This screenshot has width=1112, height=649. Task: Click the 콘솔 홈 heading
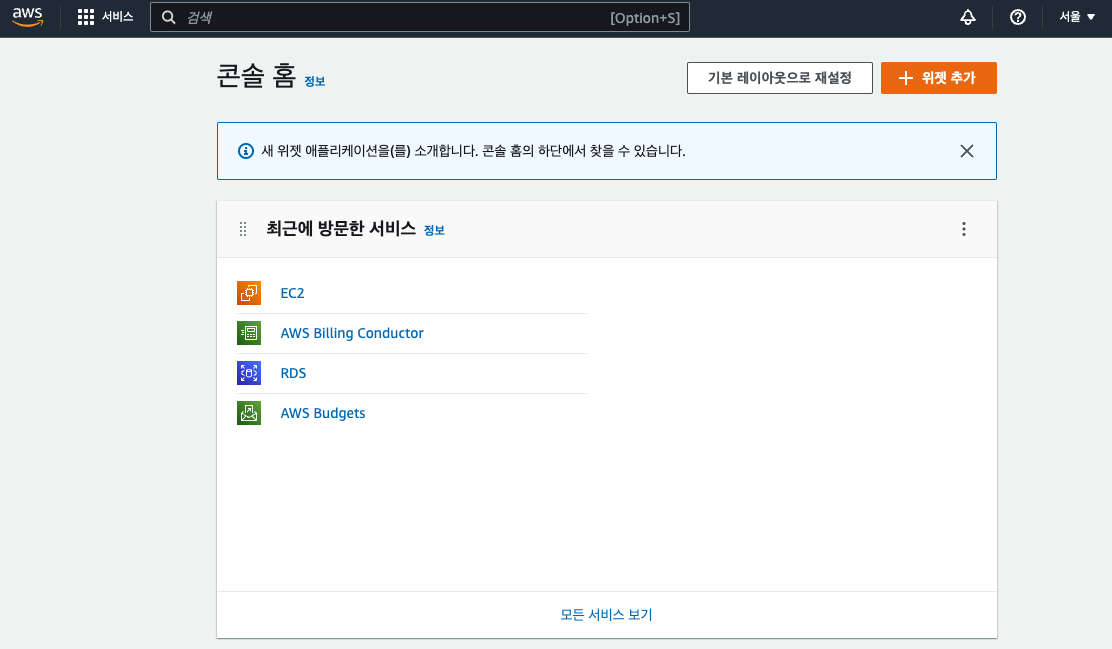[x=256, y=75]
